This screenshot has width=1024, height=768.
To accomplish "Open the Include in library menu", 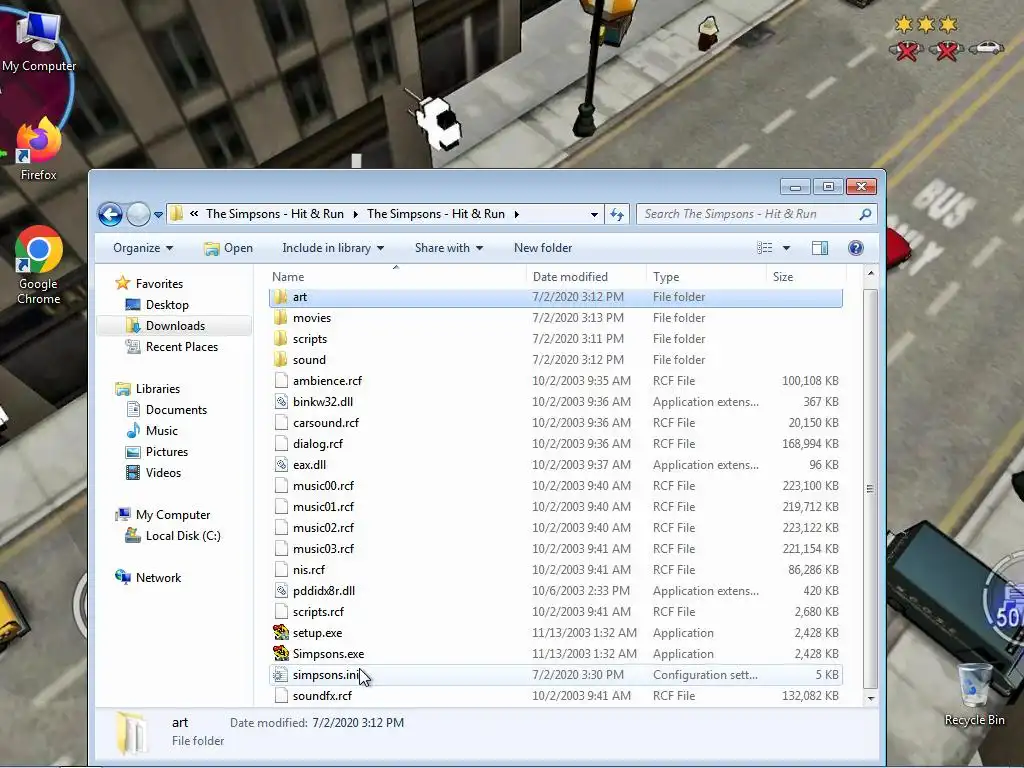I will pyautogui.click(x=333, y=248).
